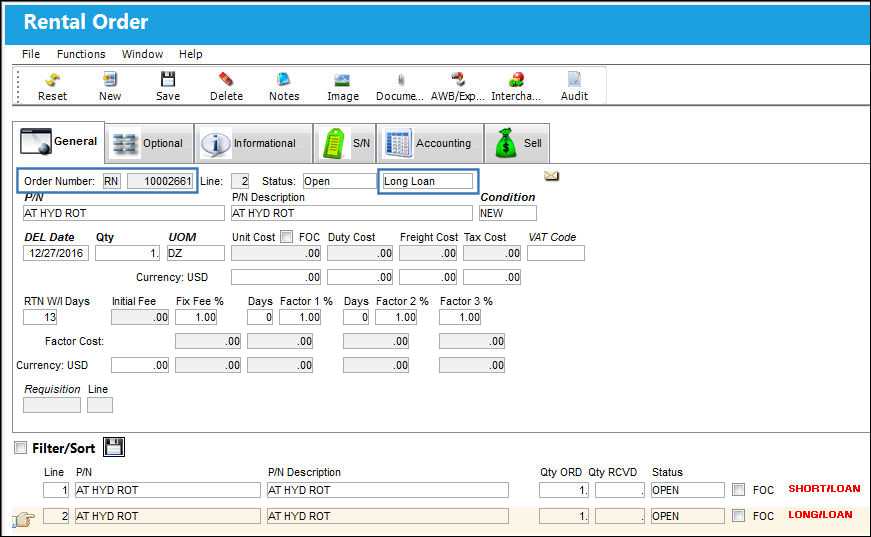This screenshot has height=537, width=871.
Task: Open the Image toolbar button
Action: coord(342,80)
